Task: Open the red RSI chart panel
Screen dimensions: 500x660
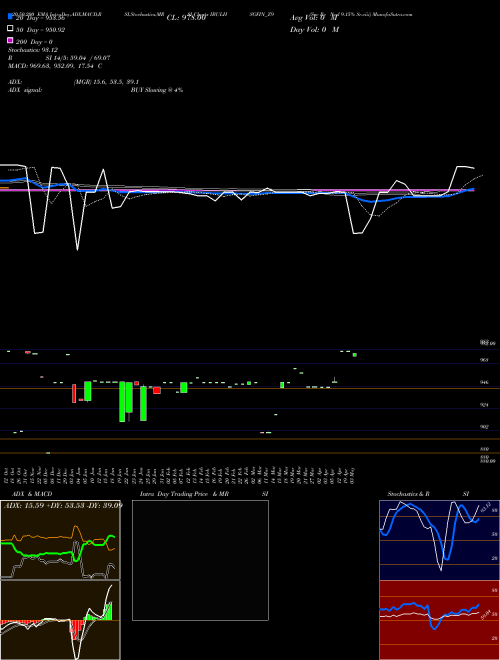Action: (x=439, y=620)
